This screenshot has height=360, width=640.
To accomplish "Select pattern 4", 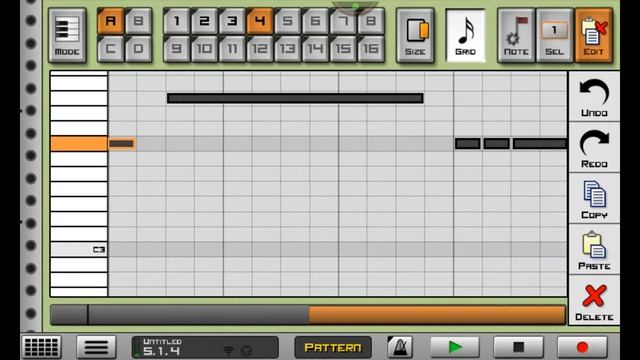I will pos(260,21).
